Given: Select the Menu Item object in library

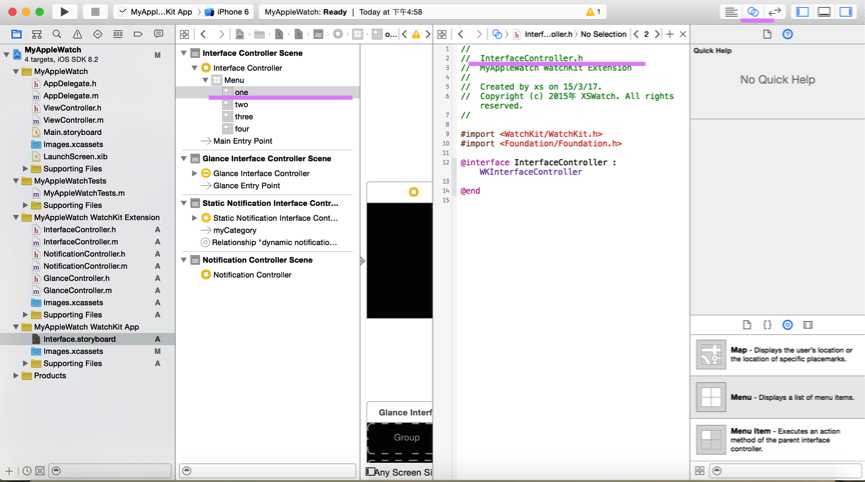Looking at the screenshot, I should tap(777, 440).
